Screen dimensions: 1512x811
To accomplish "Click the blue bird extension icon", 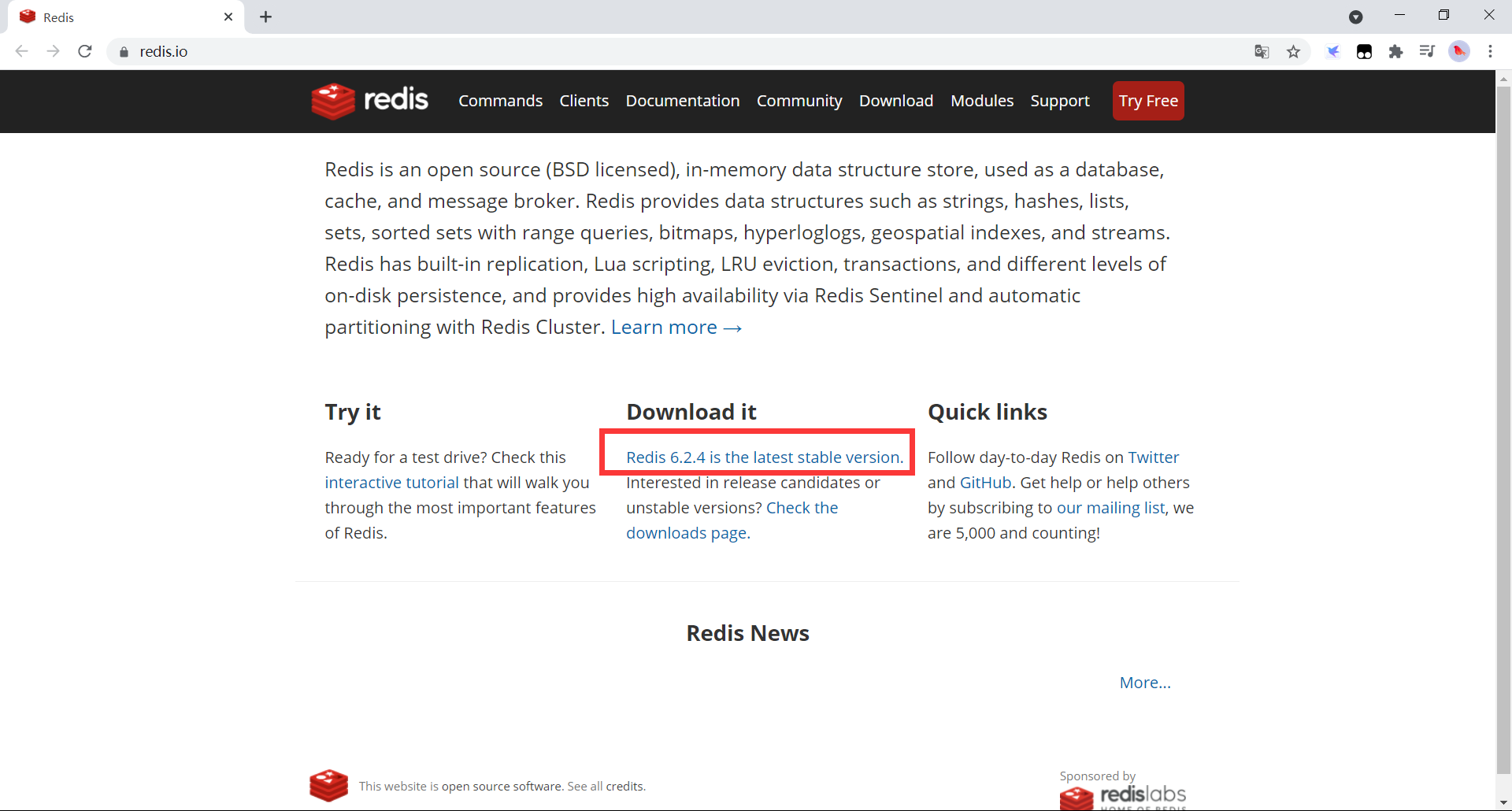I will 1332,52.
